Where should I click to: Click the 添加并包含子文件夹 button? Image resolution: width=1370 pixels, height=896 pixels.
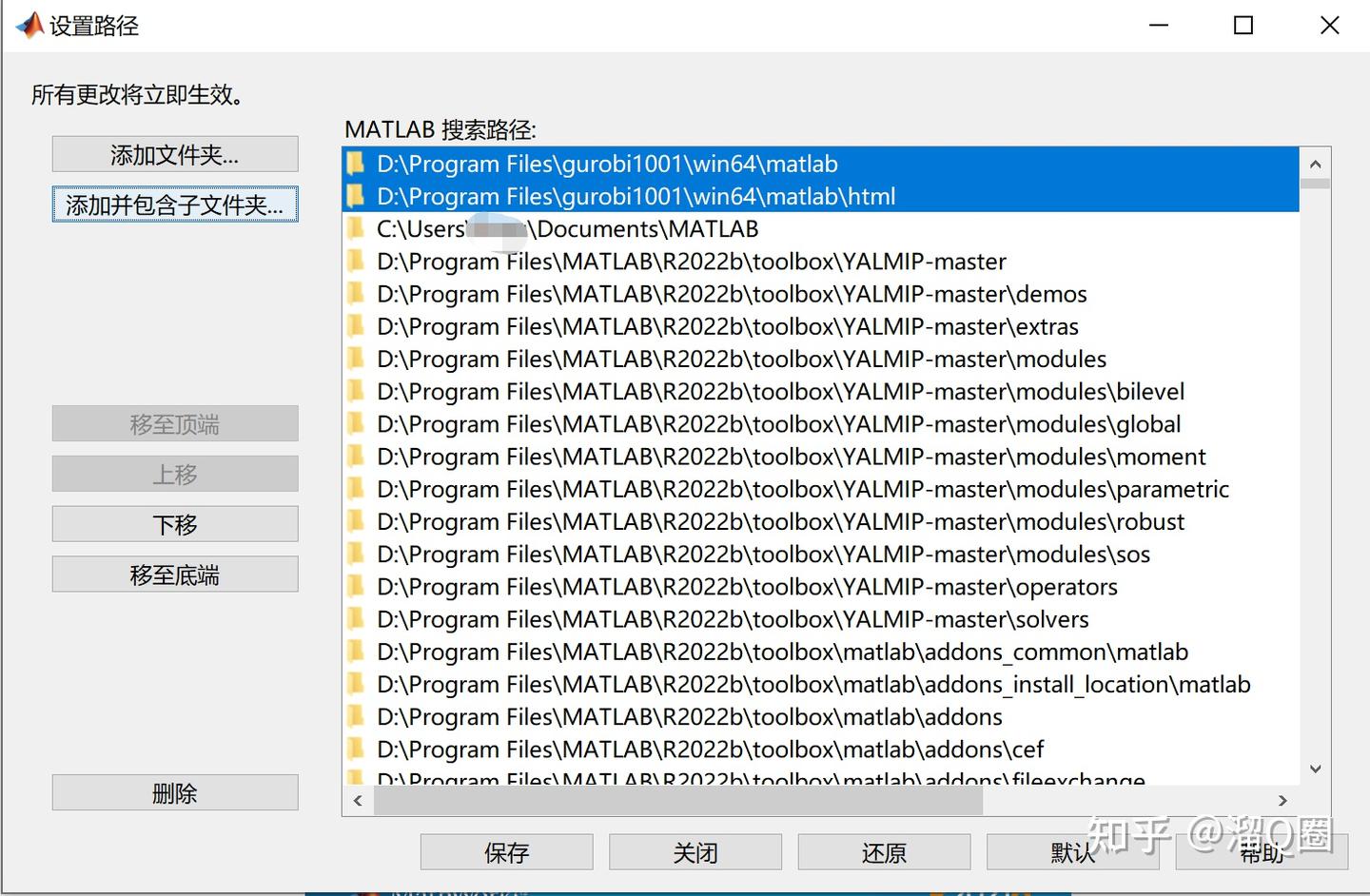(175, 204)
